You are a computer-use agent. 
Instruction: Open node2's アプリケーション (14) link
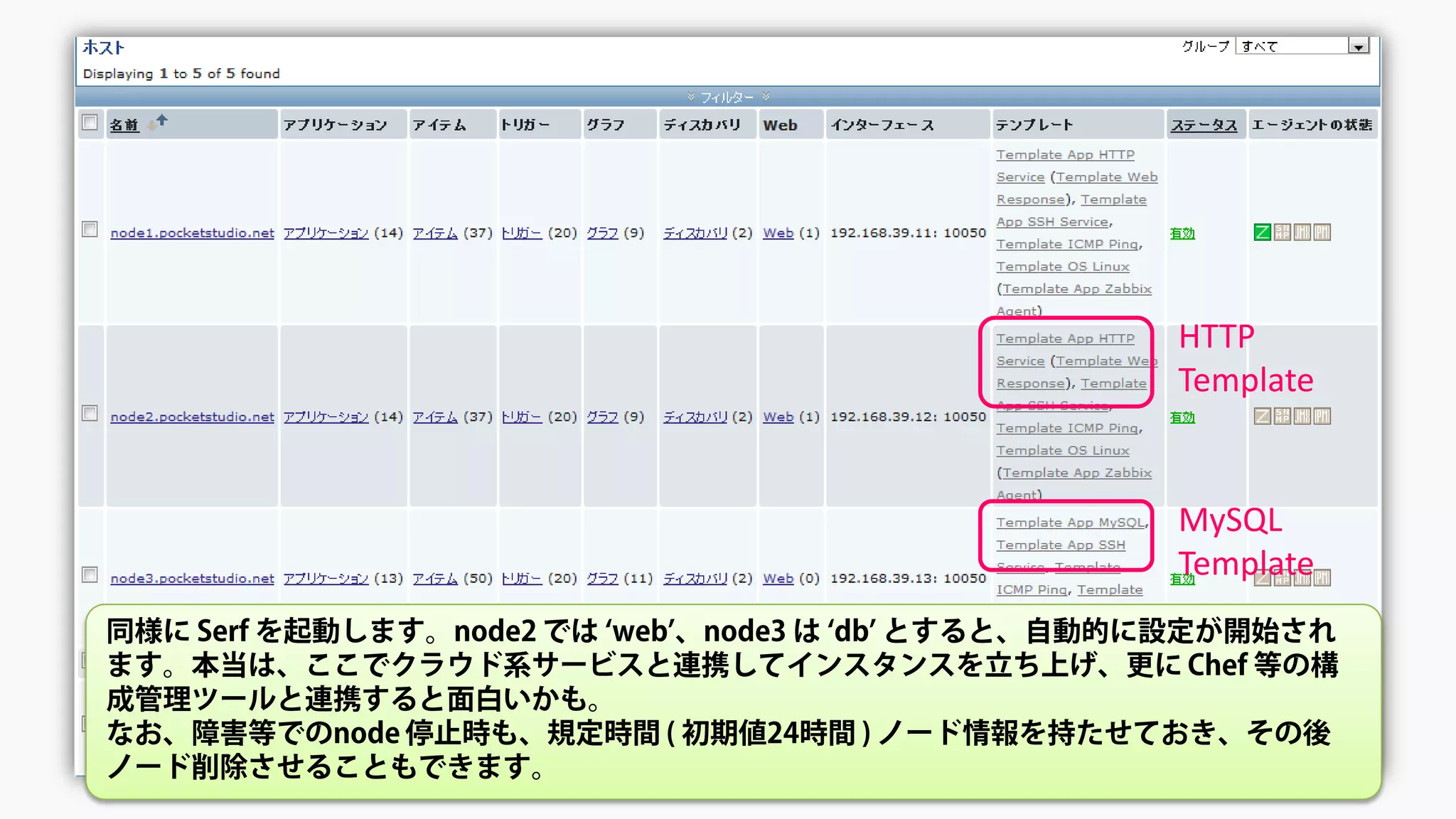click(x=326, y=417)
